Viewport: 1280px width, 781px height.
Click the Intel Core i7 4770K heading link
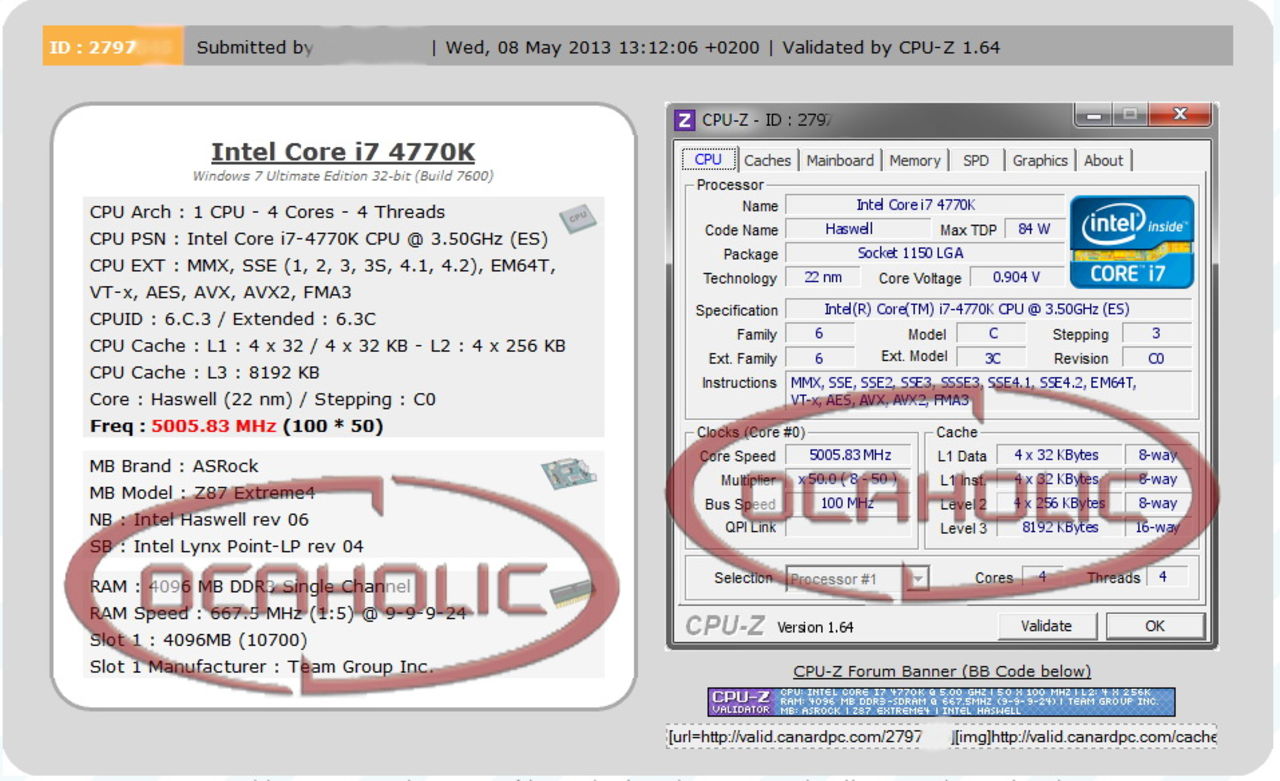pyautogui.click(x=342, y=151)
